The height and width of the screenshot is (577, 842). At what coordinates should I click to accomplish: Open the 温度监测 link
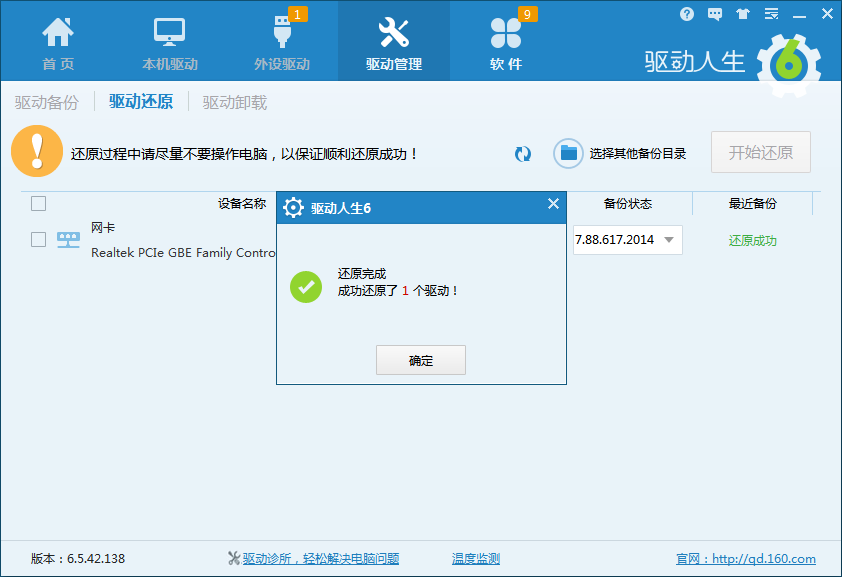pos(475,559)
